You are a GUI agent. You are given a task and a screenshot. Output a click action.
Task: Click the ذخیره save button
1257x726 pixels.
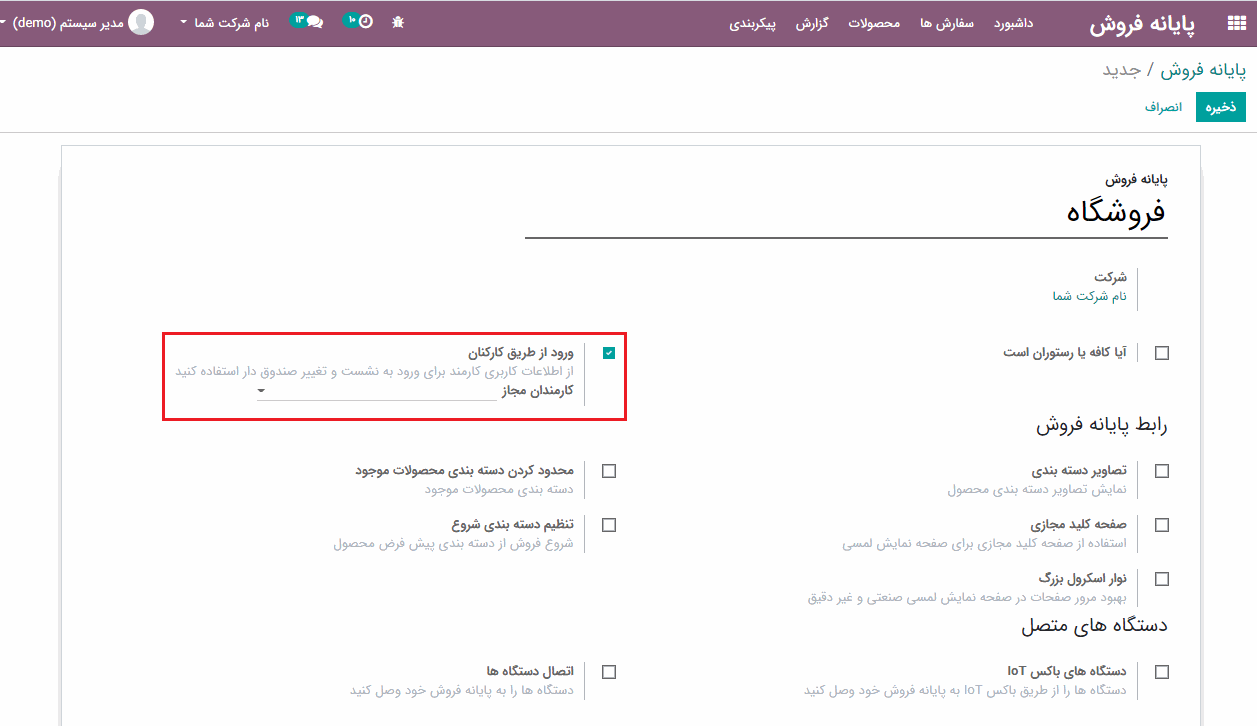tap(1220, 106)
